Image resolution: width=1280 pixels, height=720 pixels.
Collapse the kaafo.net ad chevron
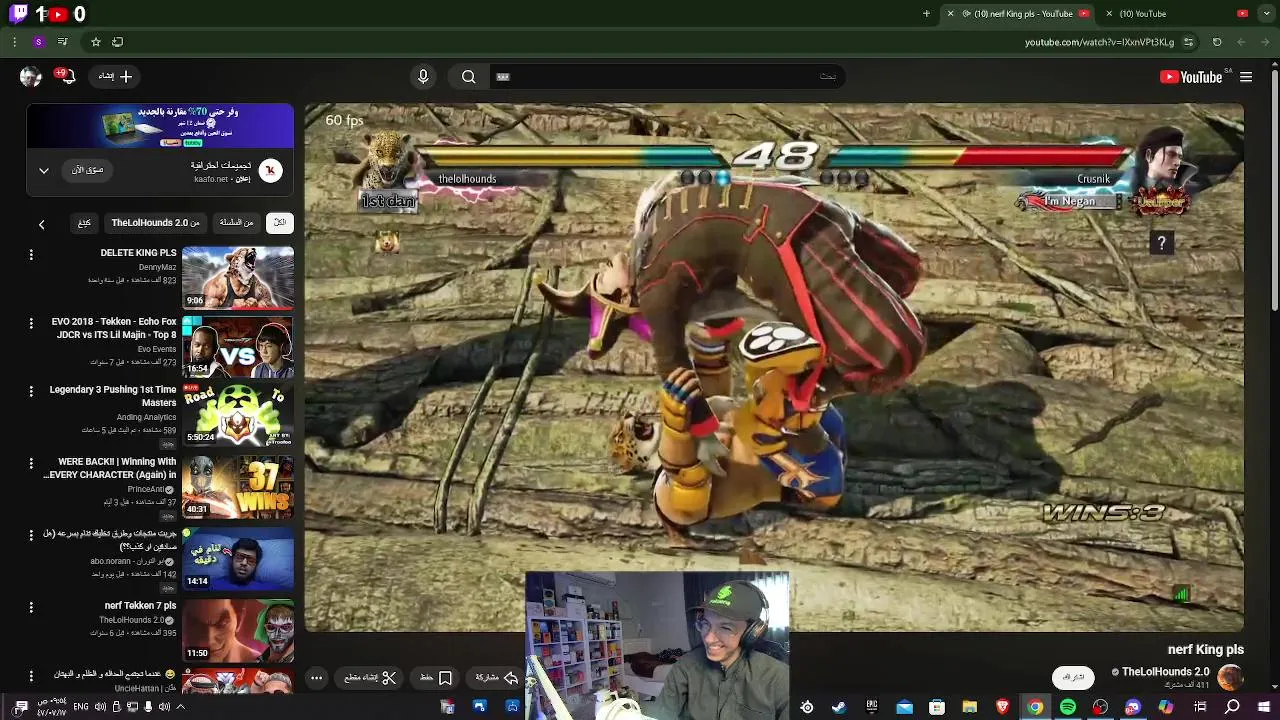tap(44, 170)
